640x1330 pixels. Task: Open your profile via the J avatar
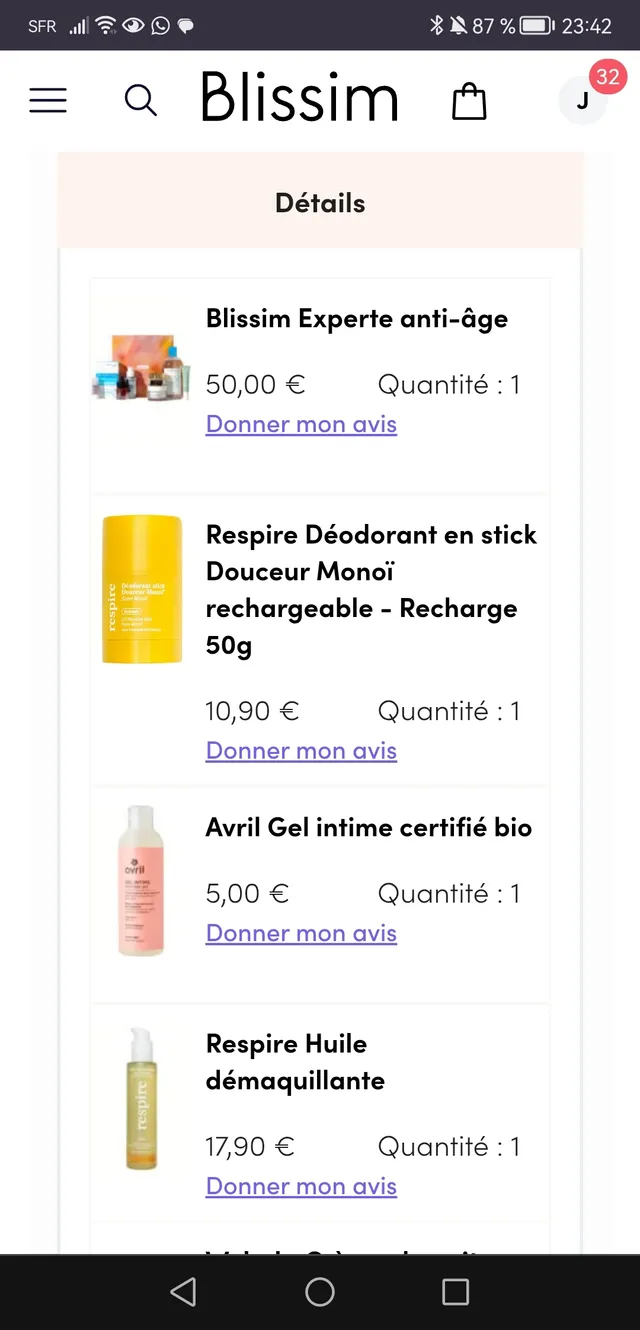coord(583,100)
